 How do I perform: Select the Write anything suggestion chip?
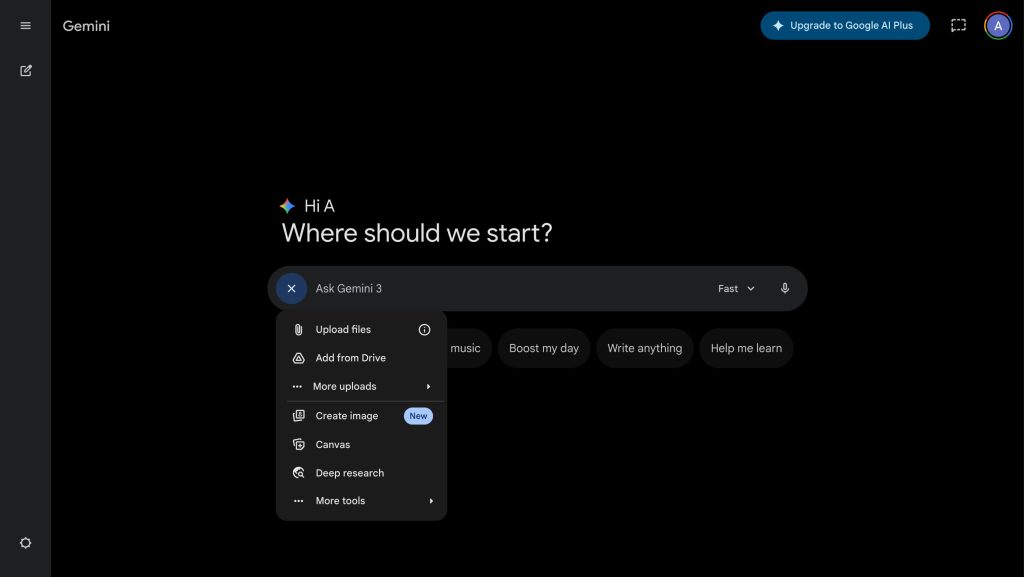644,348
